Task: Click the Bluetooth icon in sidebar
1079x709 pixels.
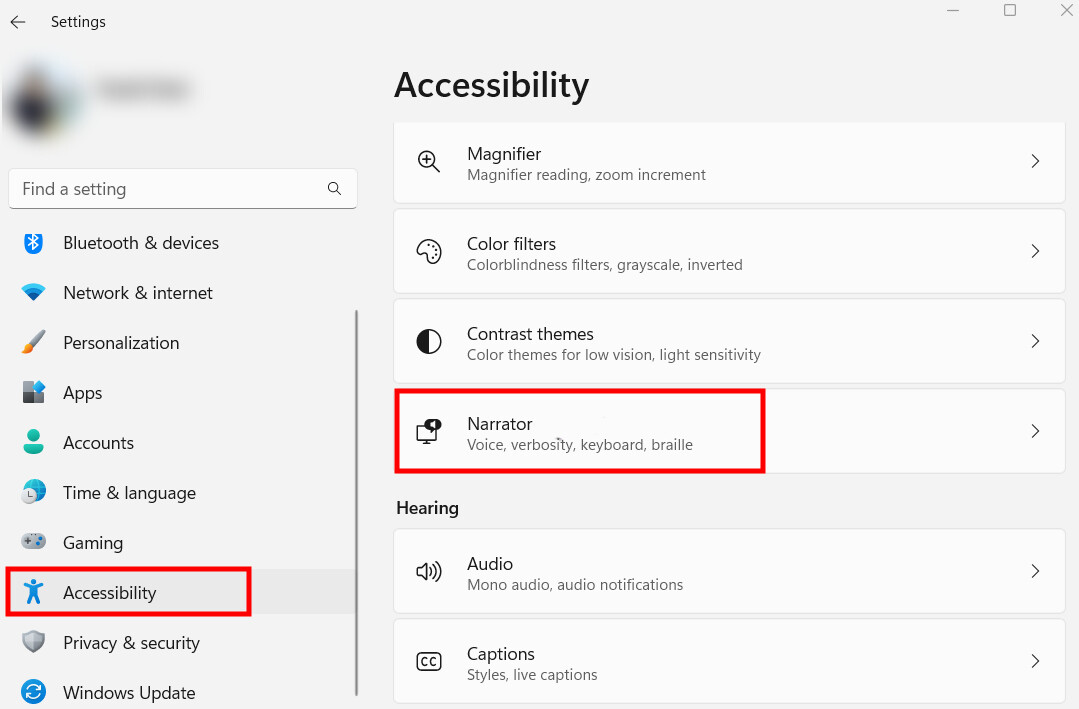Action: tap(33, 243)
